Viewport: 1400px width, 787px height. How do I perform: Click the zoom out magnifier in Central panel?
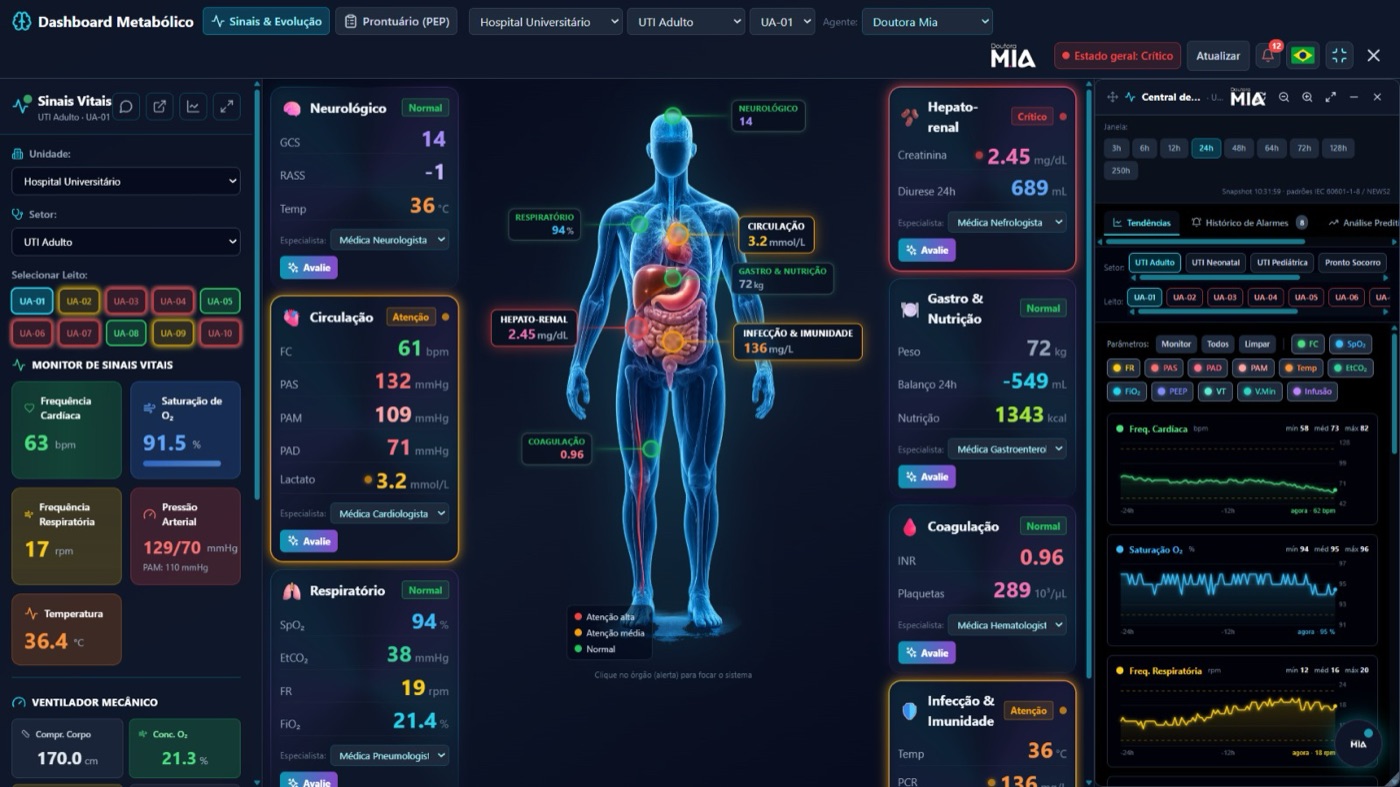click(1284, 97)
